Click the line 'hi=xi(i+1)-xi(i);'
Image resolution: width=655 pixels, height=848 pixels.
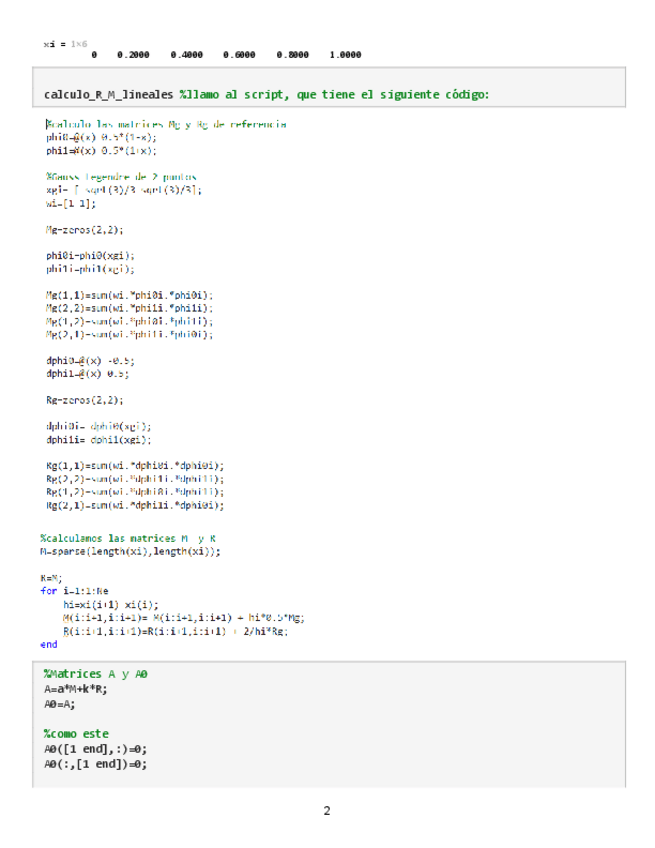click(x=111, y=605)
